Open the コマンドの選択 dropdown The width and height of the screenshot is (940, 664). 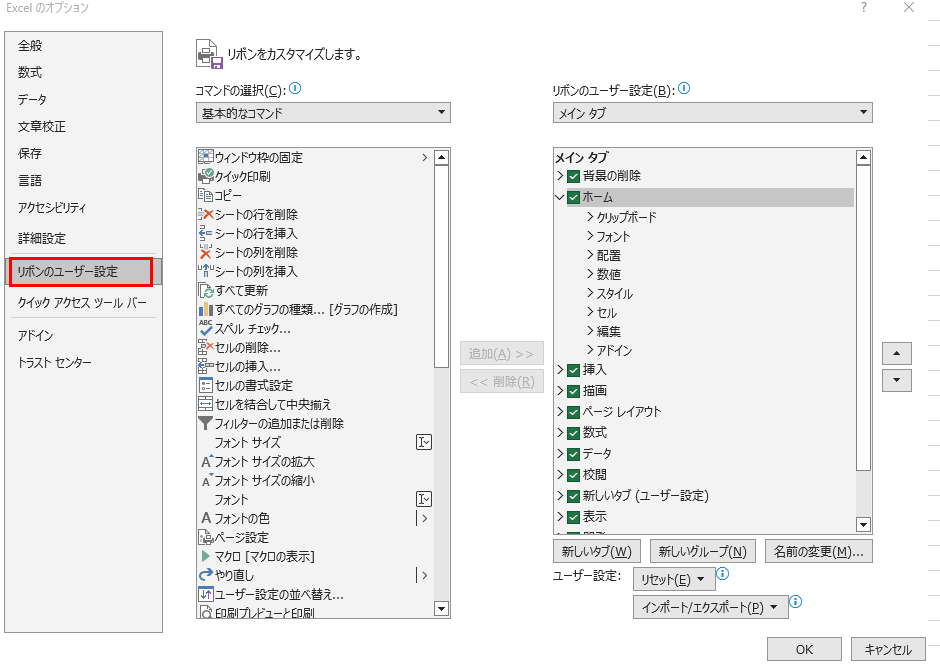pyautogui.click(x=323, y=113)
